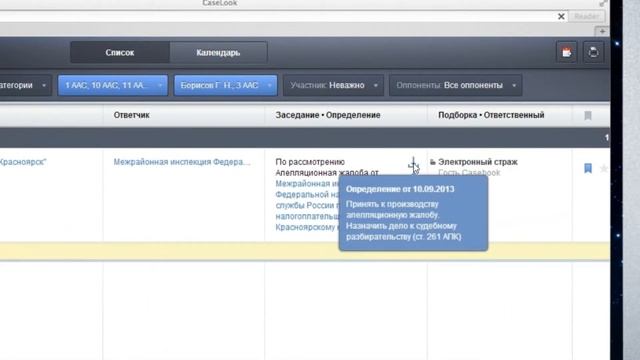
Task: Click Заседание • Определение column header
Action: click(328, 115)
